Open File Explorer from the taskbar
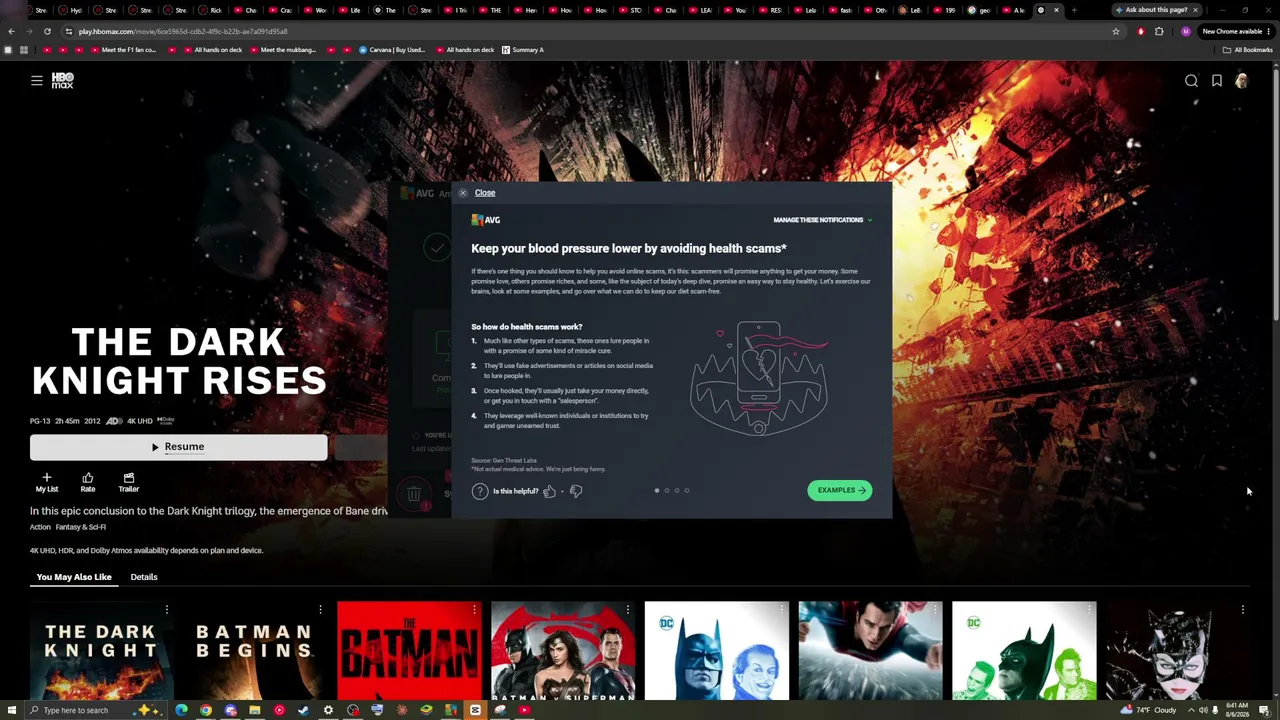This screenshot has height=720, width=1280. 255,710
